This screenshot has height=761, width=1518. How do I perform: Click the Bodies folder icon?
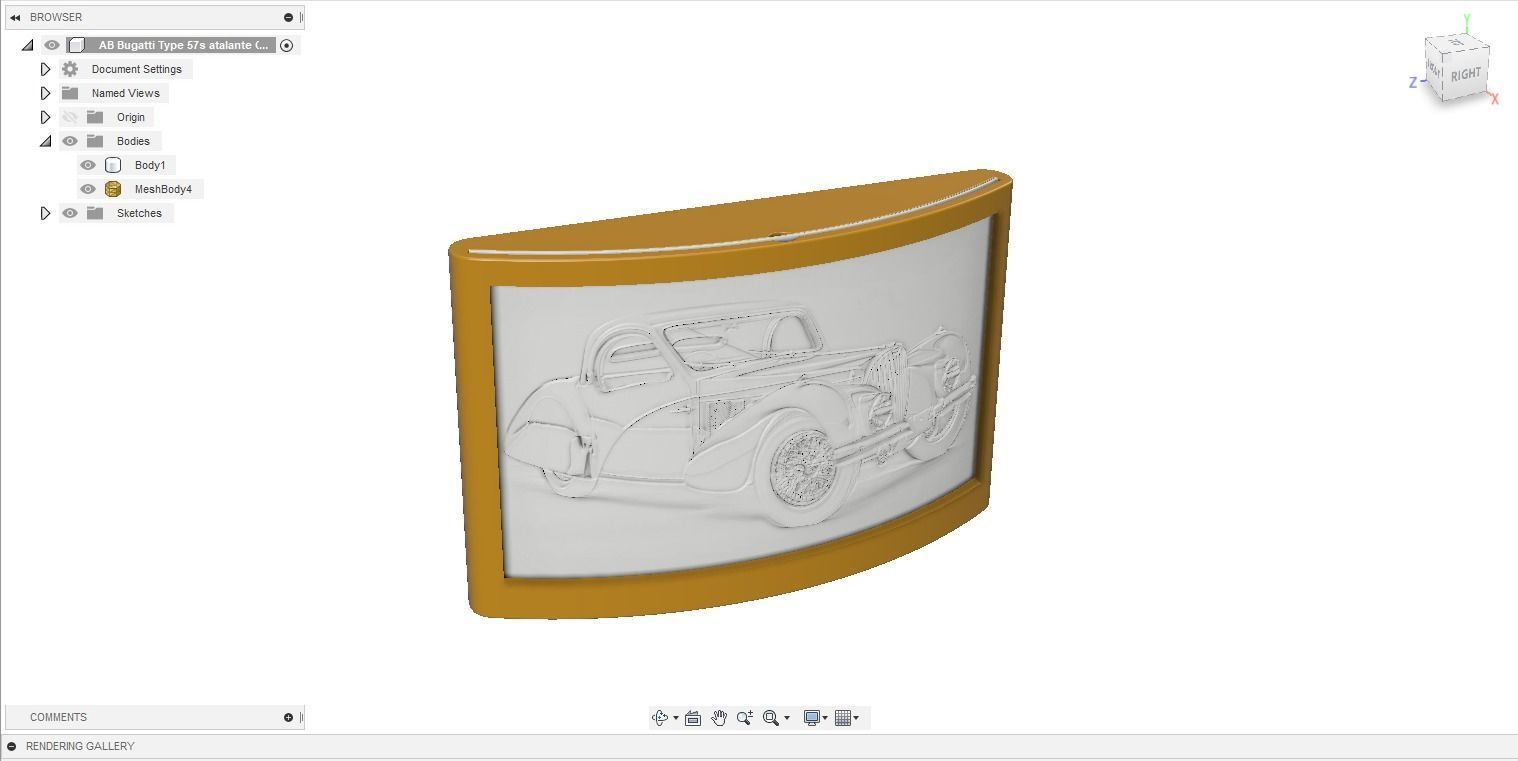tap(95, 141)
